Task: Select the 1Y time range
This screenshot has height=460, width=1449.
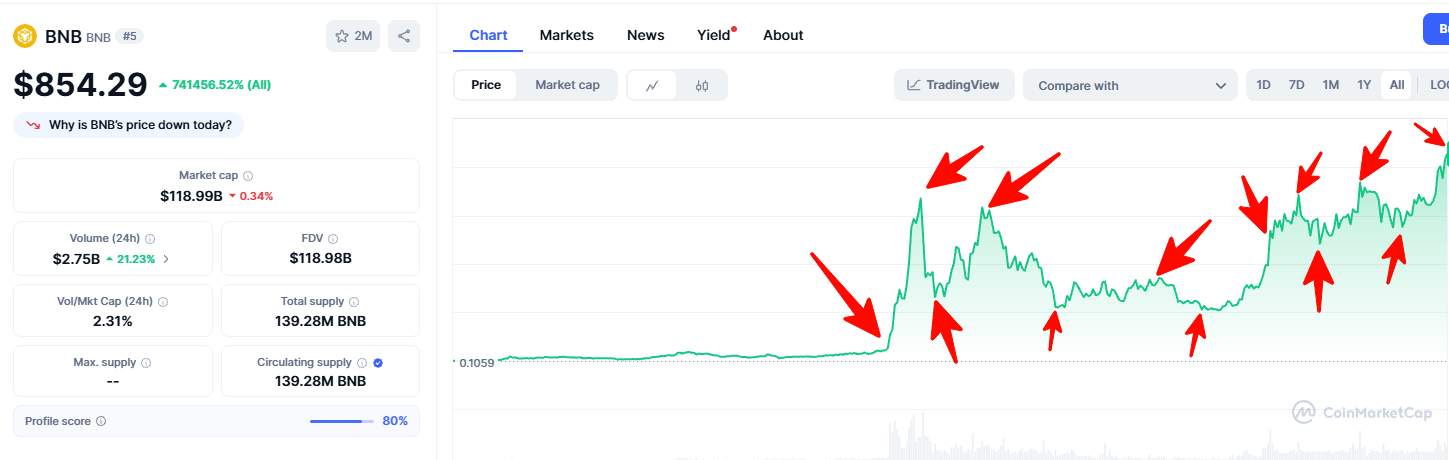Action: coord(1364,85)
